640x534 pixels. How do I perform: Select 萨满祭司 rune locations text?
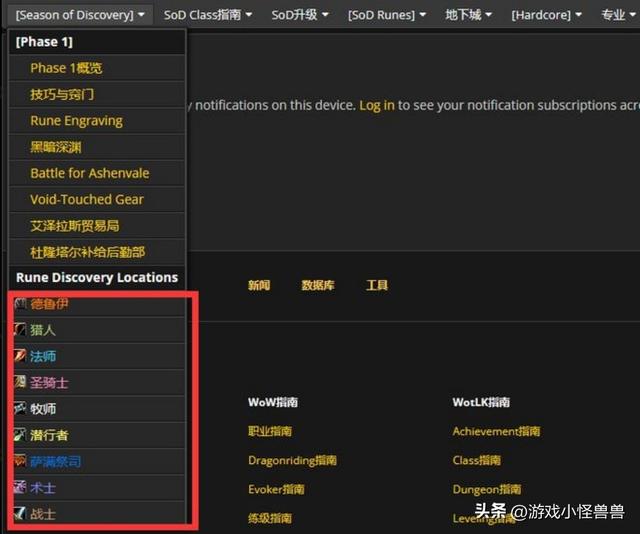pyautogui.click(x=56, y=461)
